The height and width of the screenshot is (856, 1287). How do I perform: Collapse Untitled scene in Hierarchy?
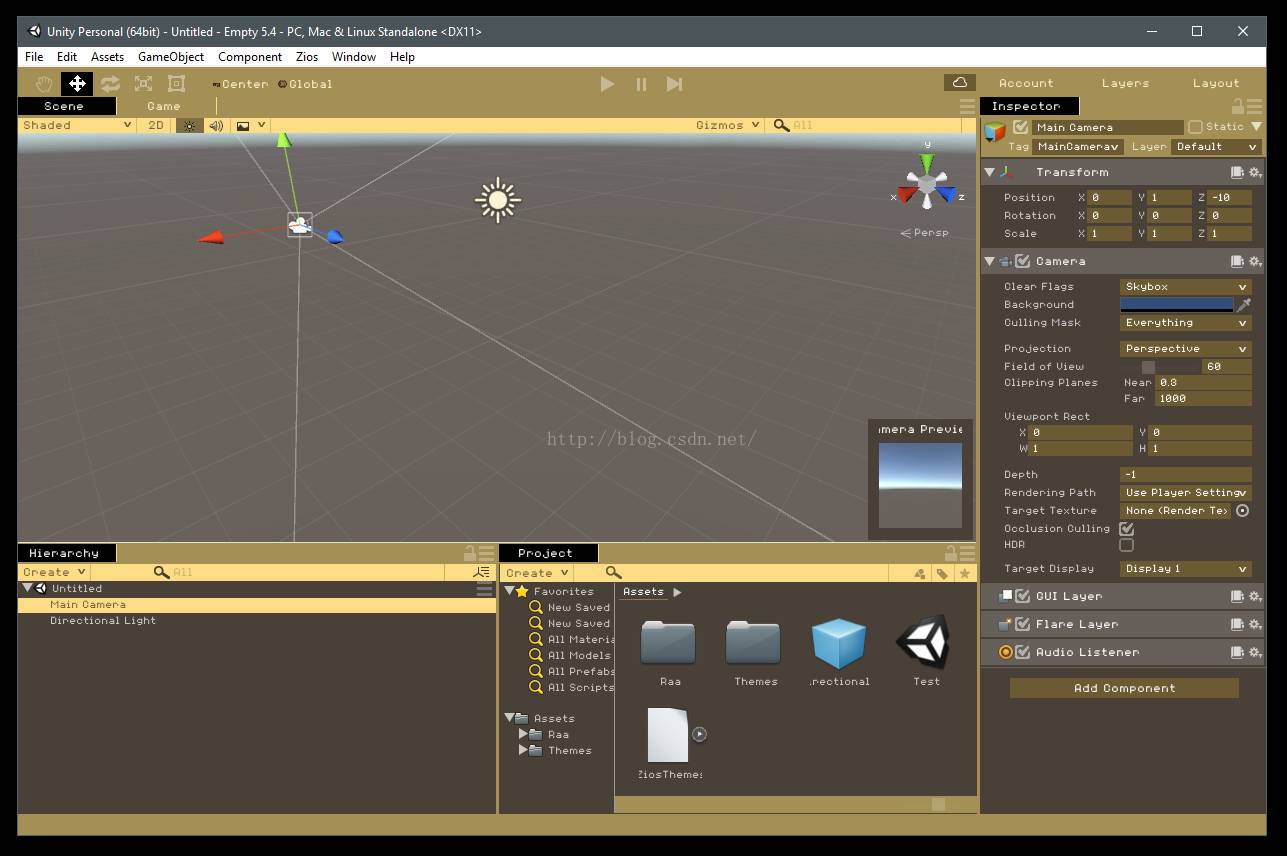tap(28, 588)
